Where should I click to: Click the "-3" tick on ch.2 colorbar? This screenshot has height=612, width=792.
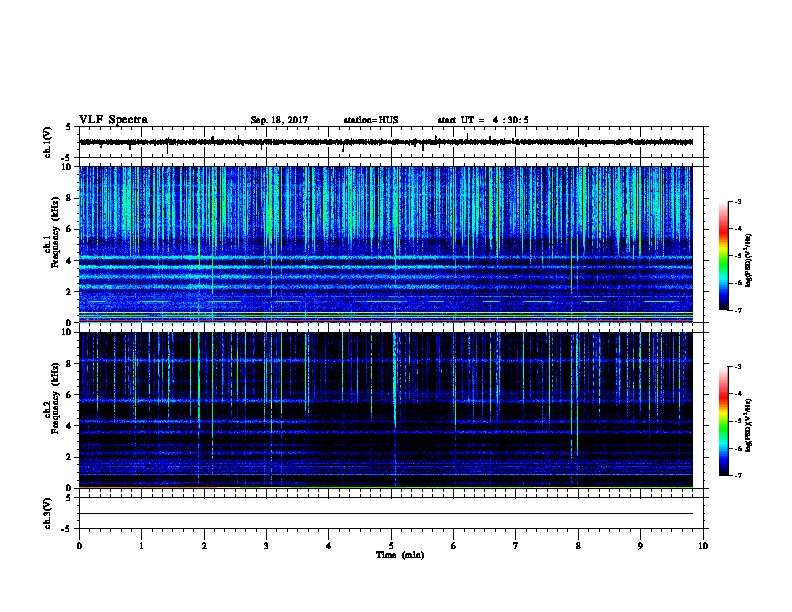pos(737,367)
